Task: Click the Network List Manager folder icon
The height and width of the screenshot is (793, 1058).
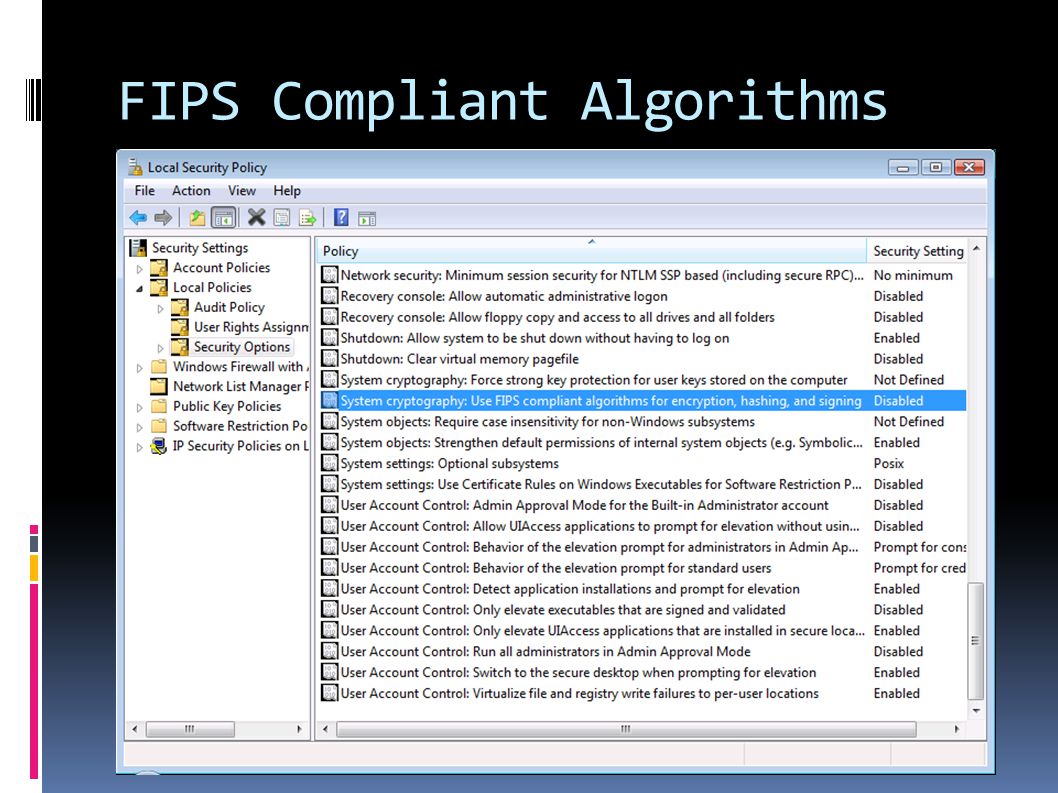Action: [x=159, y=386]
